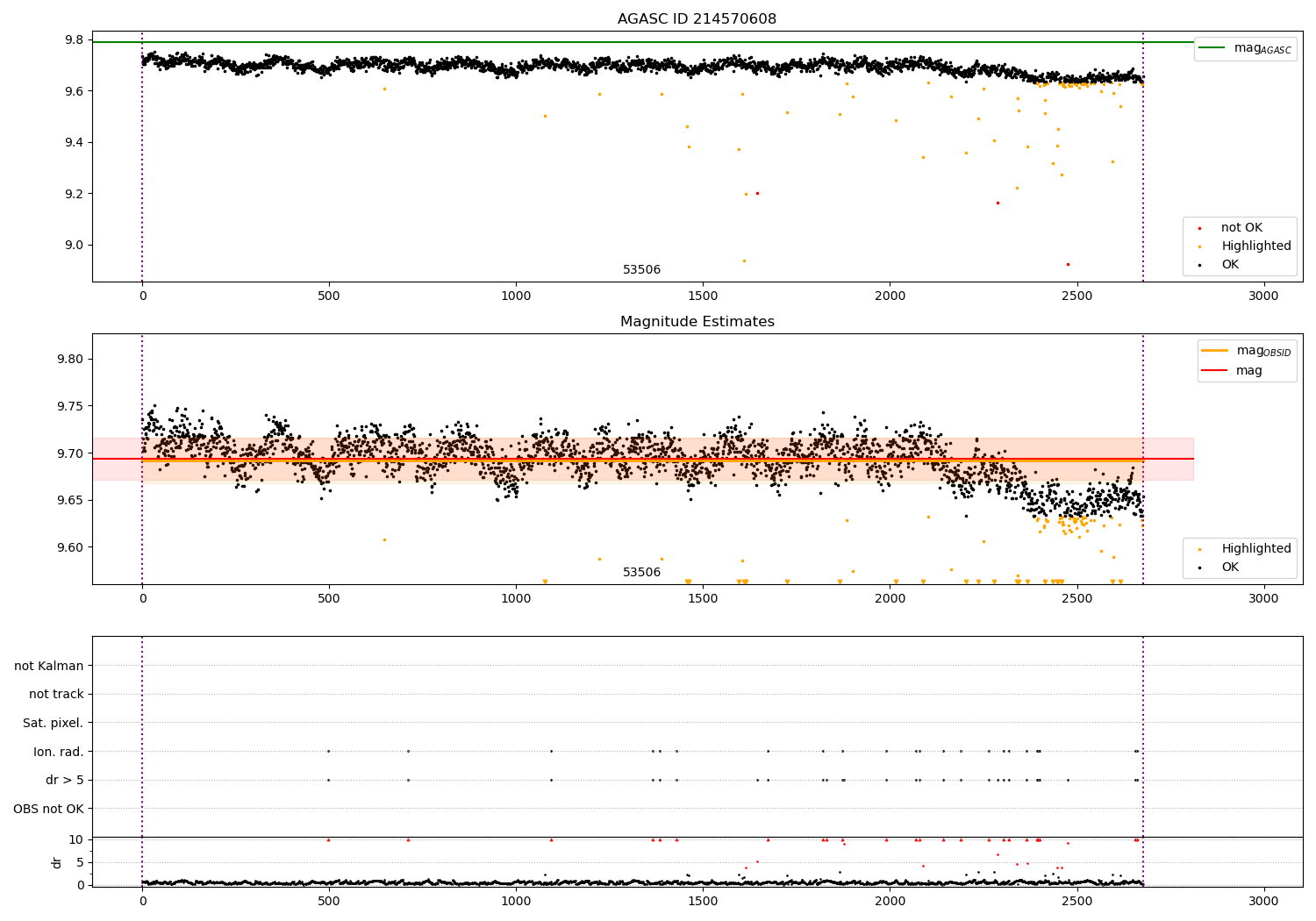The image size is (1316, 921).
Task: Click the 53506 label in top plot
Action: click(x=641, y=270)
